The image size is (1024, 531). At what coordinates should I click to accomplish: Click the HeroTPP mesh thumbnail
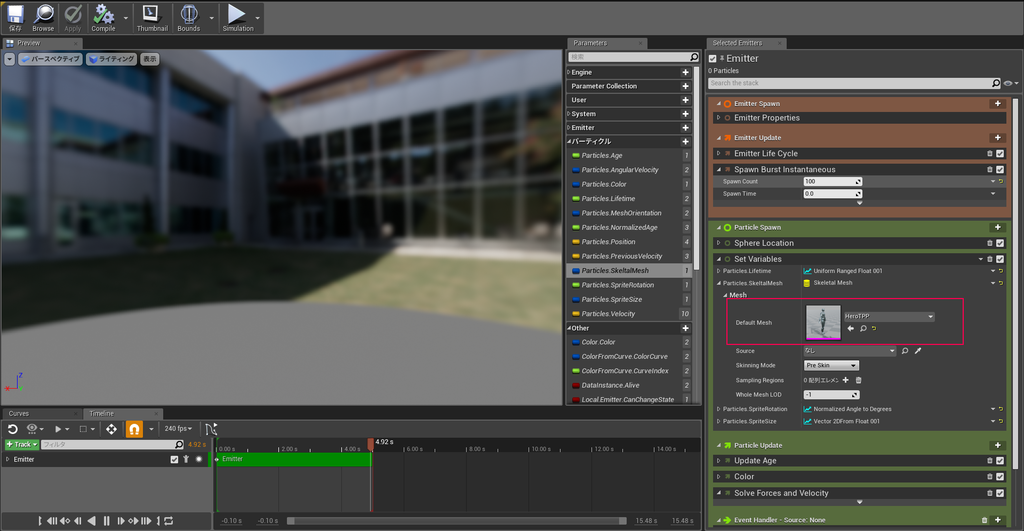coord(824,323)
